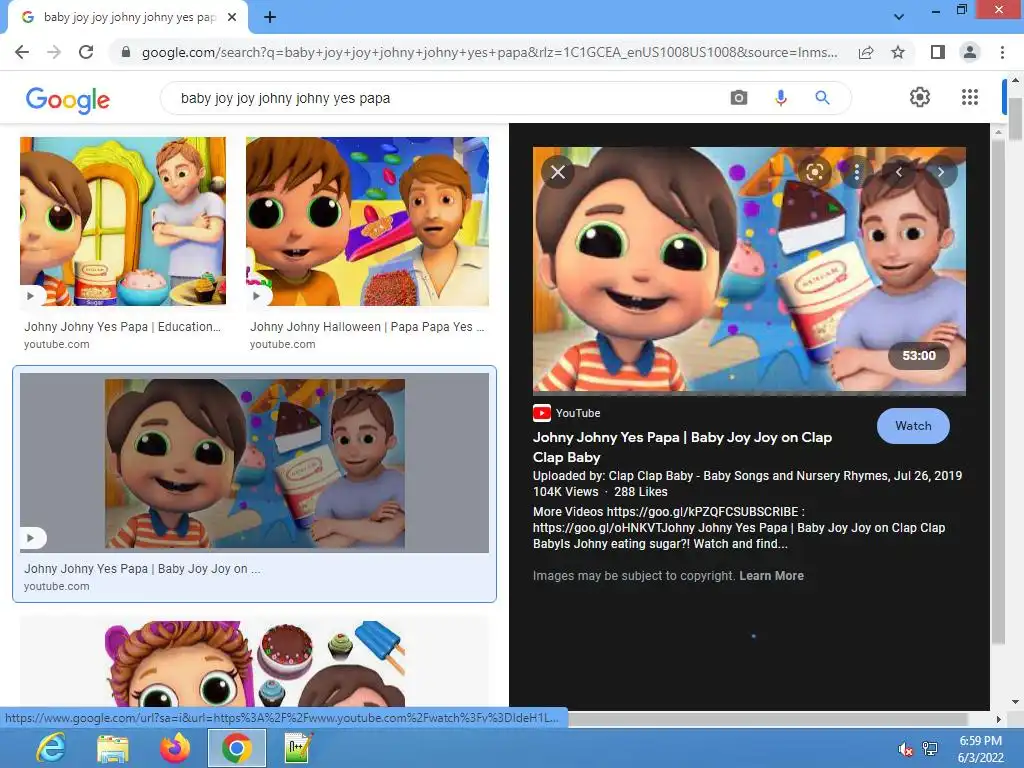Close the image preview panel with X
Screen dimensions: 1024x768
[558, 172]
